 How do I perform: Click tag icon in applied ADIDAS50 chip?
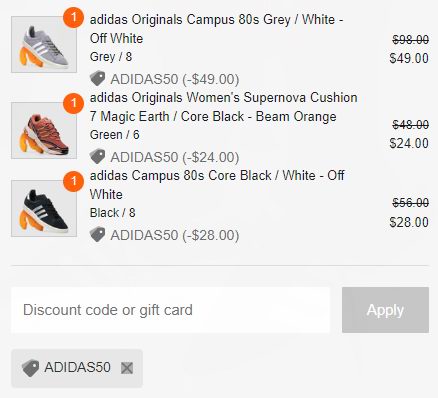tap(30, 368)
